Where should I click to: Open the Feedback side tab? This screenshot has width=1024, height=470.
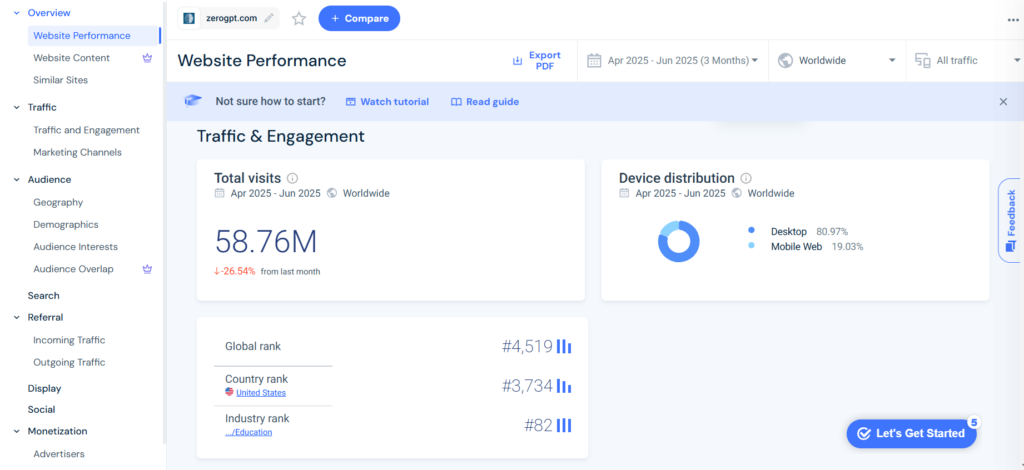click(1010, 221)
